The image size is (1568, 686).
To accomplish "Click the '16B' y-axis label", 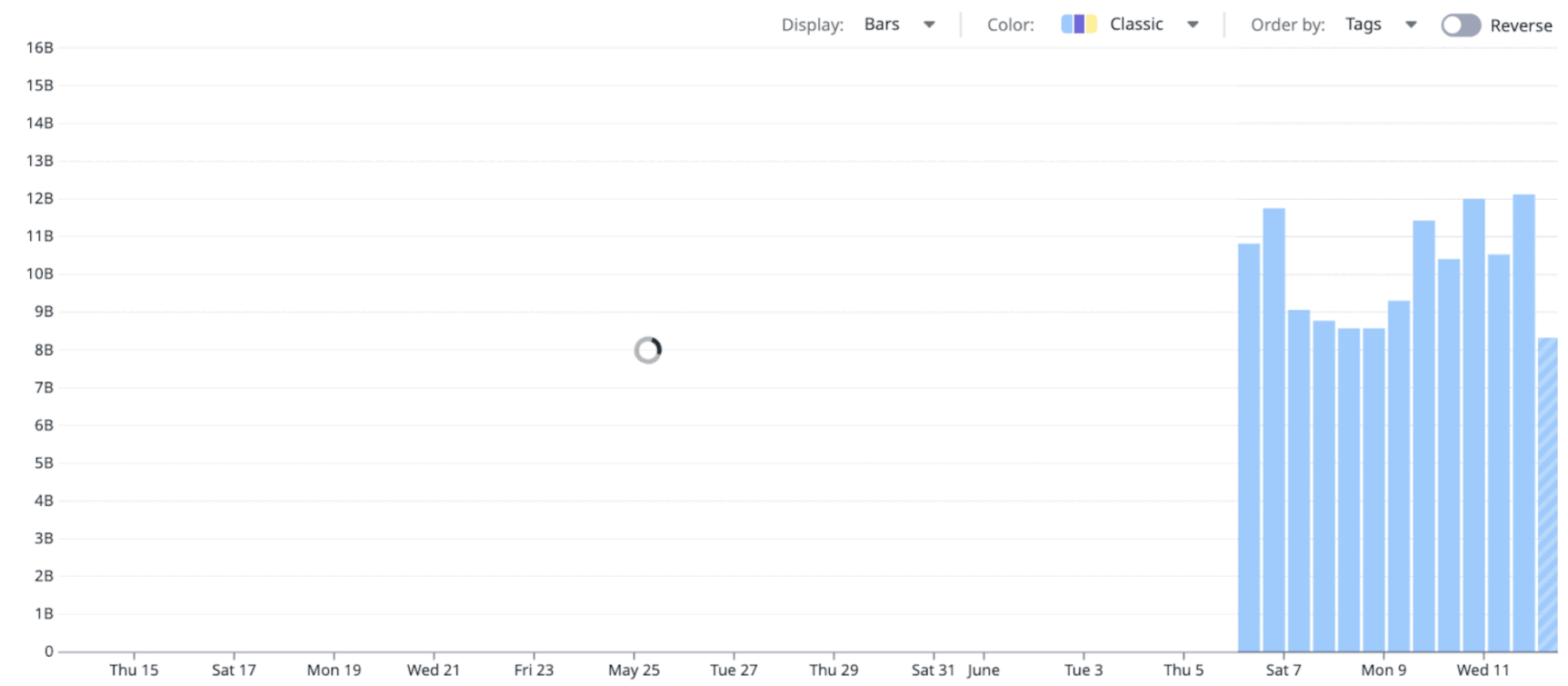I will [x=39, y=47].
